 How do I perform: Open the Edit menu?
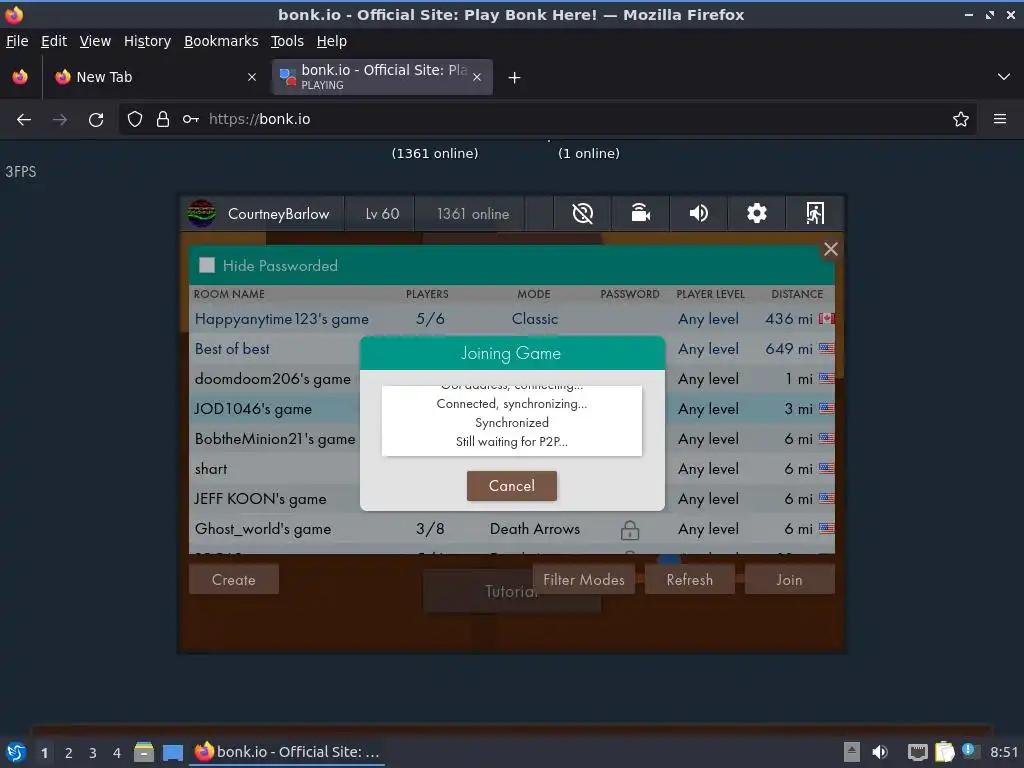[x=54, y=41]
